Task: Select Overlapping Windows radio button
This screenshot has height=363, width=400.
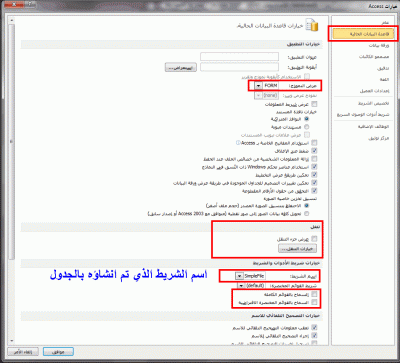Action: [307, 119]
